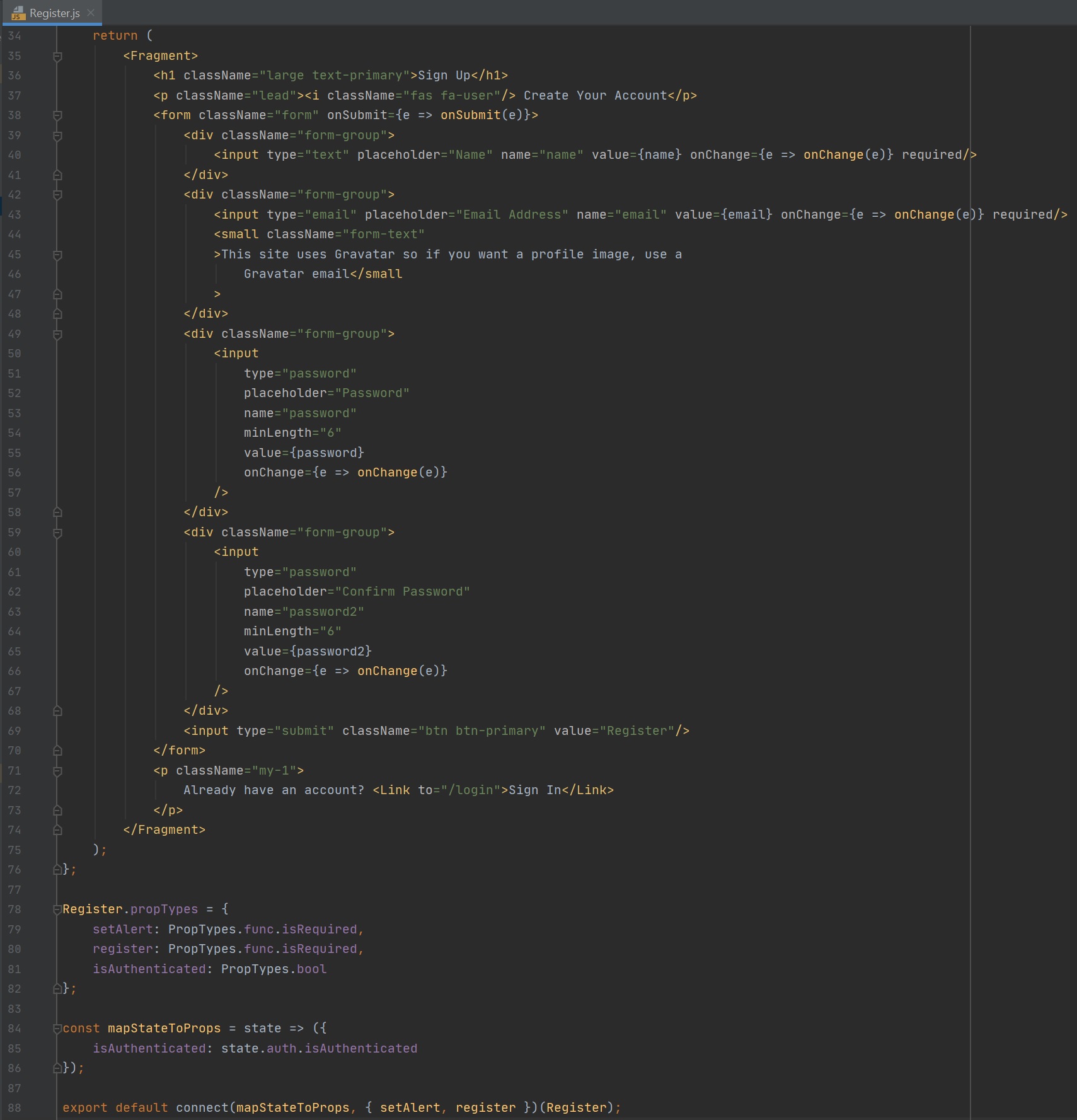Click the JS file icon on the Register.js tab
Screen dimensions: 1077x1120
18,13
